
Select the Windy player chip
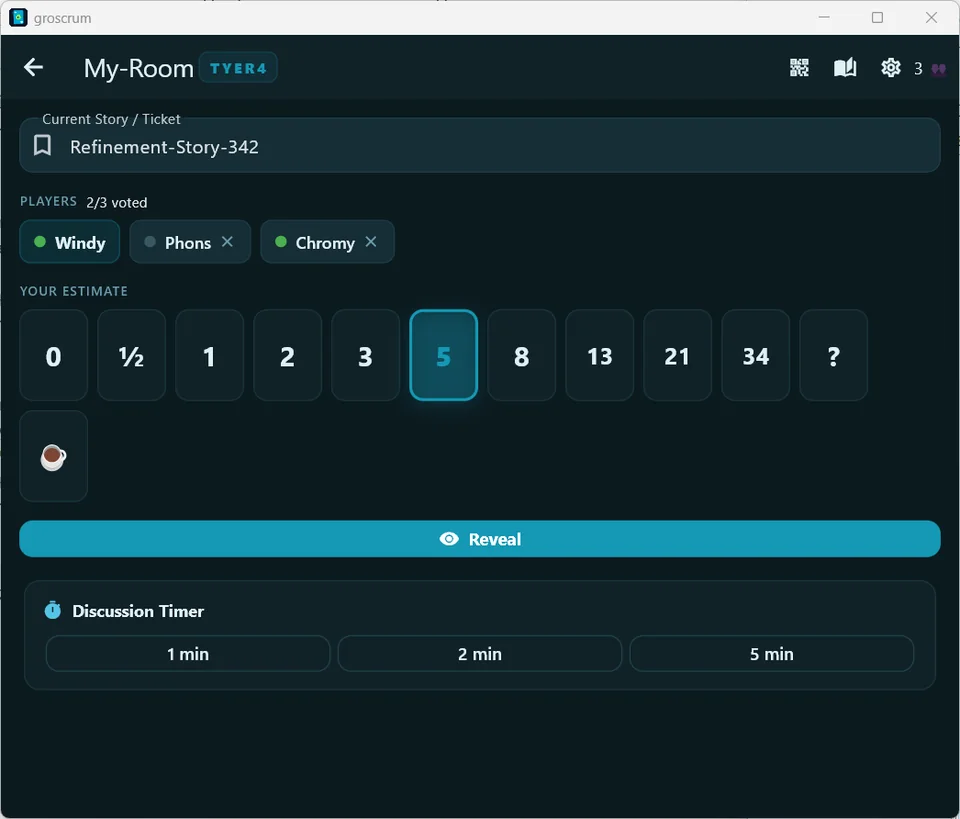click(x=70, y=242)
